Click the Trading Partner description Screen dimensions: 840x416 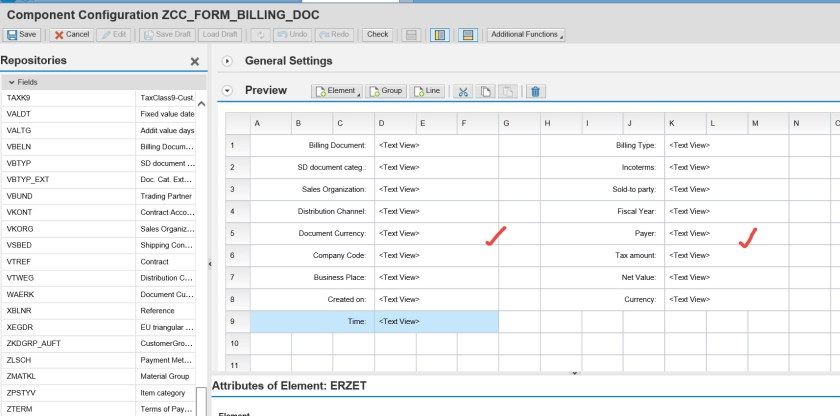166,196
